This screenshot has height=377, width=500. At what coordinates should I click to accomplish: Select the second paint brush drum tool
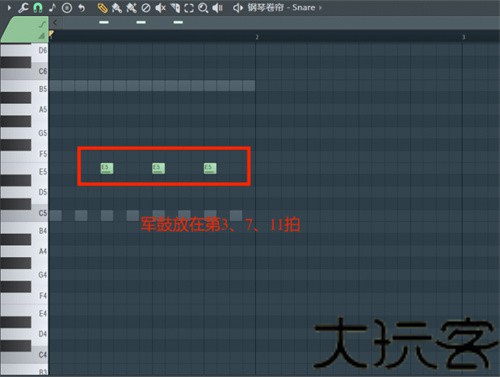coord(131,8)
